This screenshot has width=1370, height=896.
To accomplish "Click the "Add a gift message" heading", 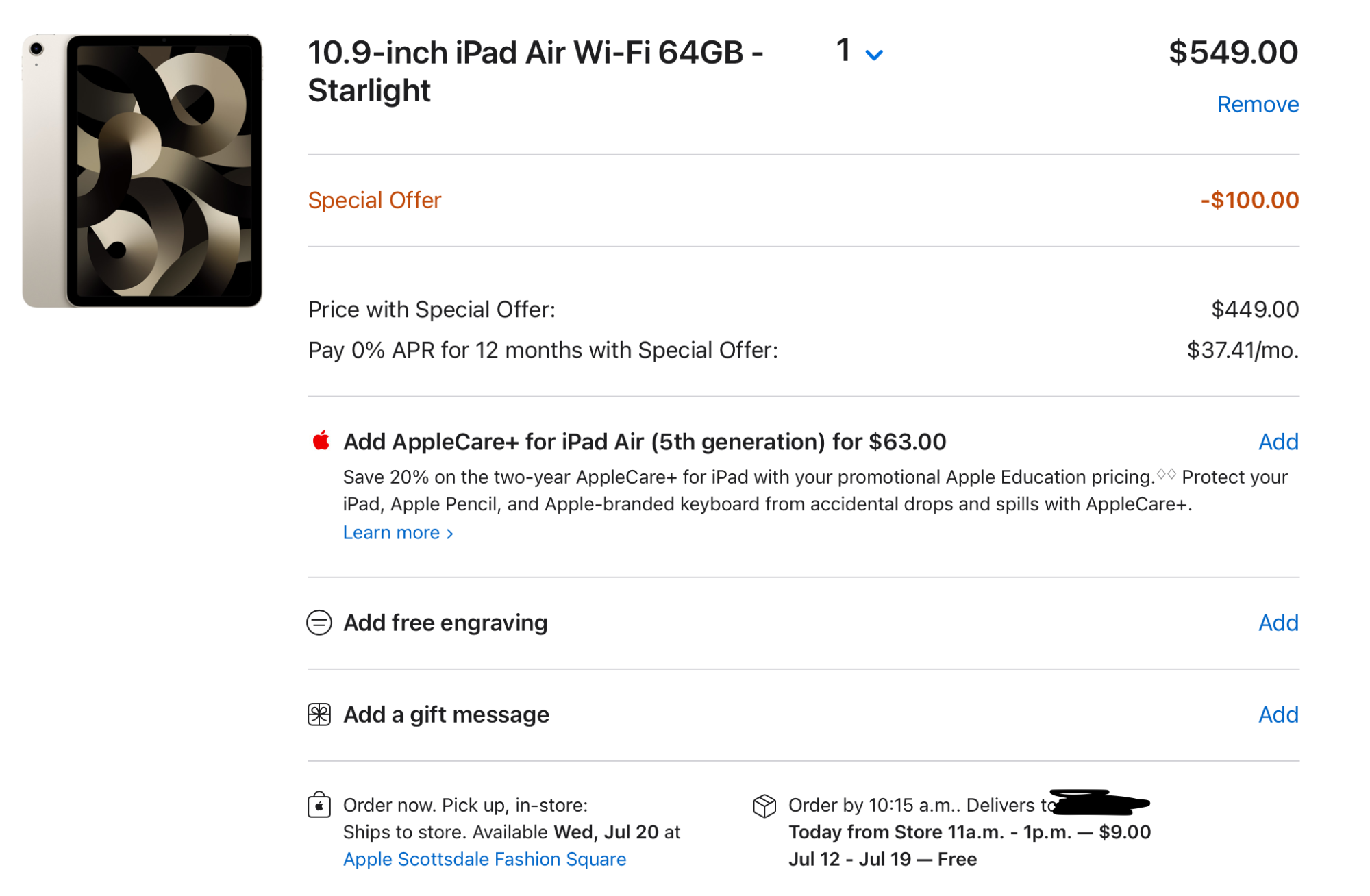I will (446, 714).
